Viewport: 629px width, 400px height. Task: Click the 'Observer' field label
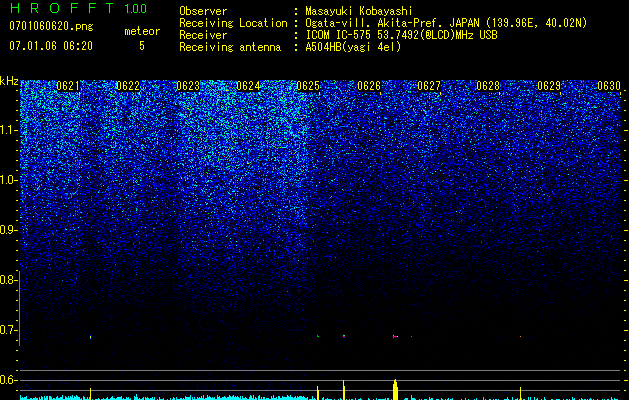[x=203, y=11]
